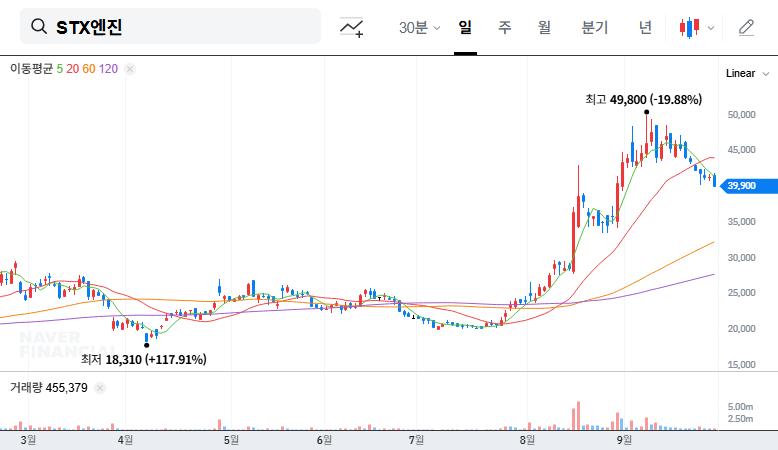Activate the pencil drawing tool
The height and width of the screenshot is (450, 778).
click(746, 27)
